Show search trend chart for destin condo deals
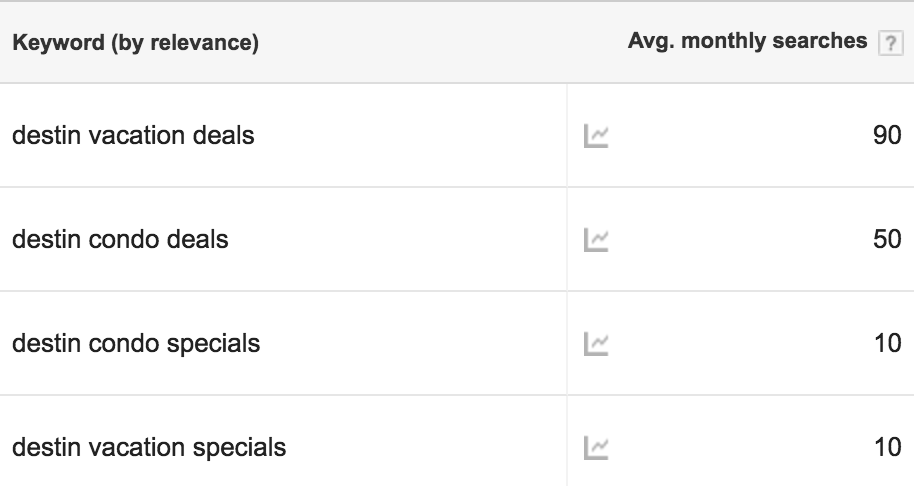Image resolution: width=914 pixels, height=486 pixels. click(596, 240)
